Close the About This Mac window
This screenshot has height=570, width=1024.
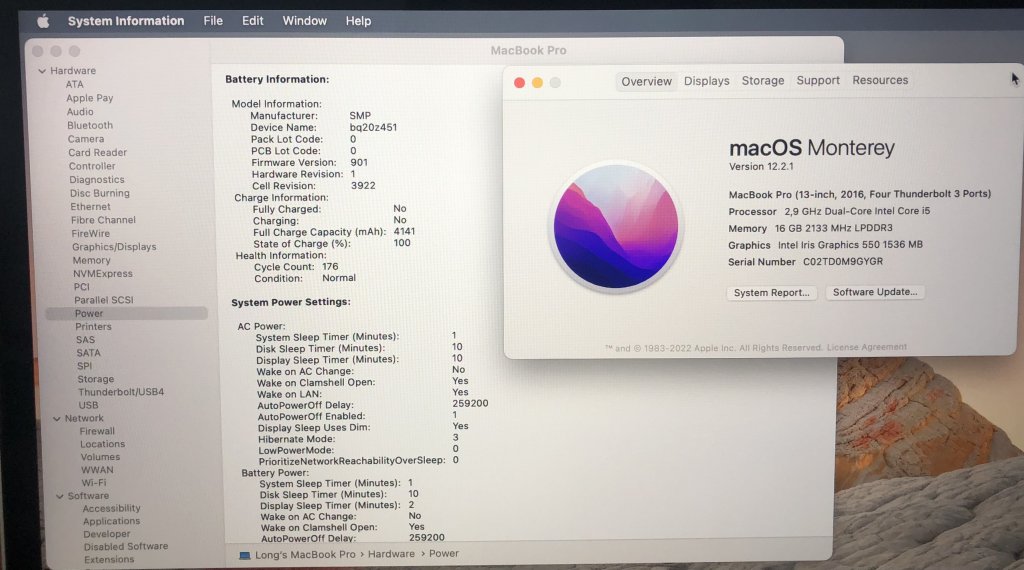[519, 83]
